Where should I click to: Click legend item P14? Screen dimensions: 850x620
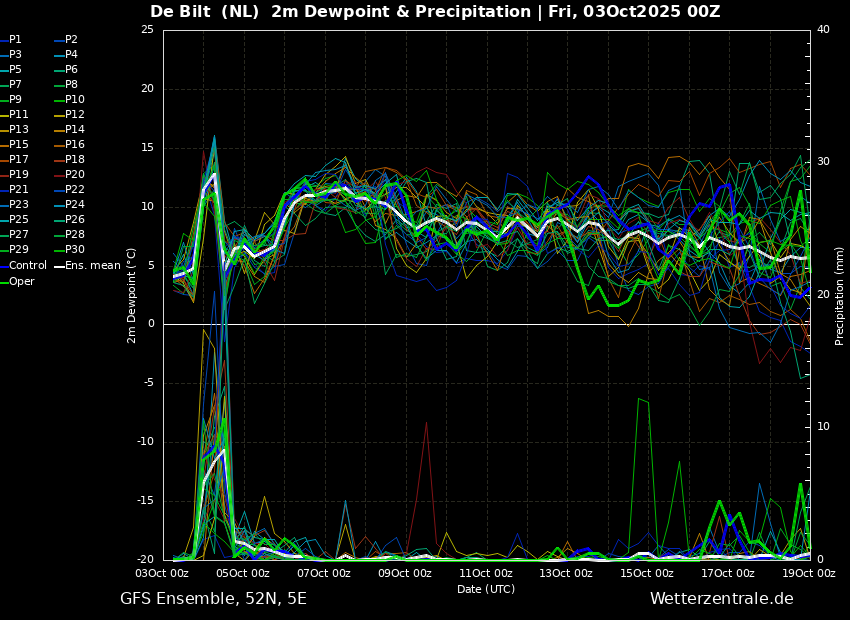(70, 130)
